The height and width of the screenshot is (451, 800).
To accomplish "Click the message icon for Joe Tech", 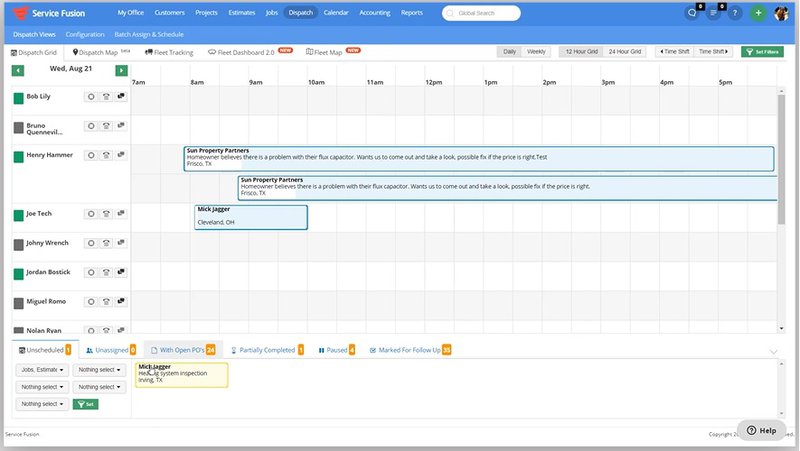I will pyautogui.click(x=121, y=214).
